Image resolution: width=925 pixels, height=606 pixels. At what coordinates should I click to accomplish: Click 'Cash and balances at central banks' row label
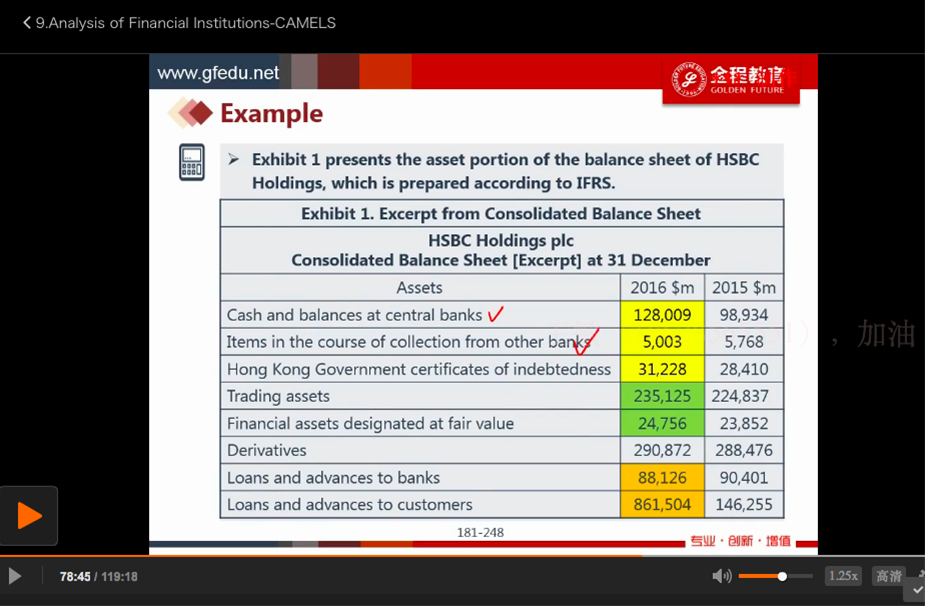click(x=354, y=315)
